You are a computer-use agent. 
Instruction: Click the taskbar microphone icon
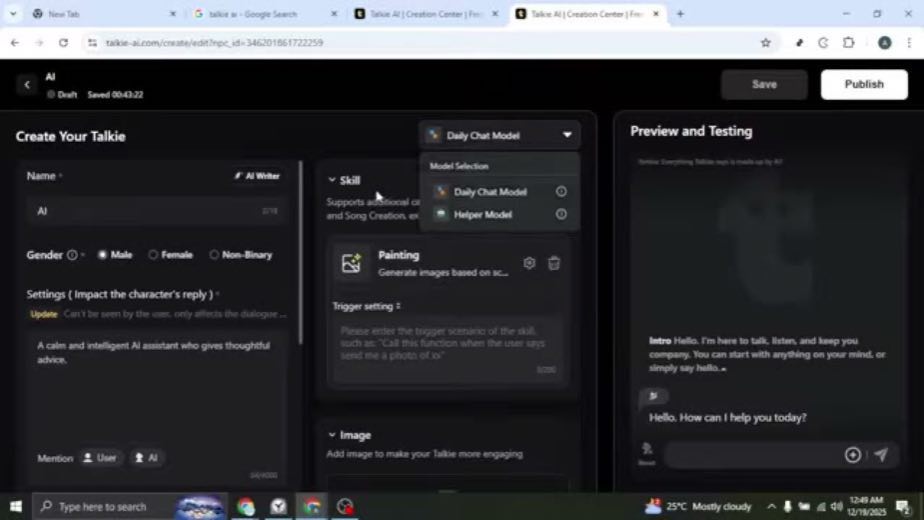(x=787, y=506)
